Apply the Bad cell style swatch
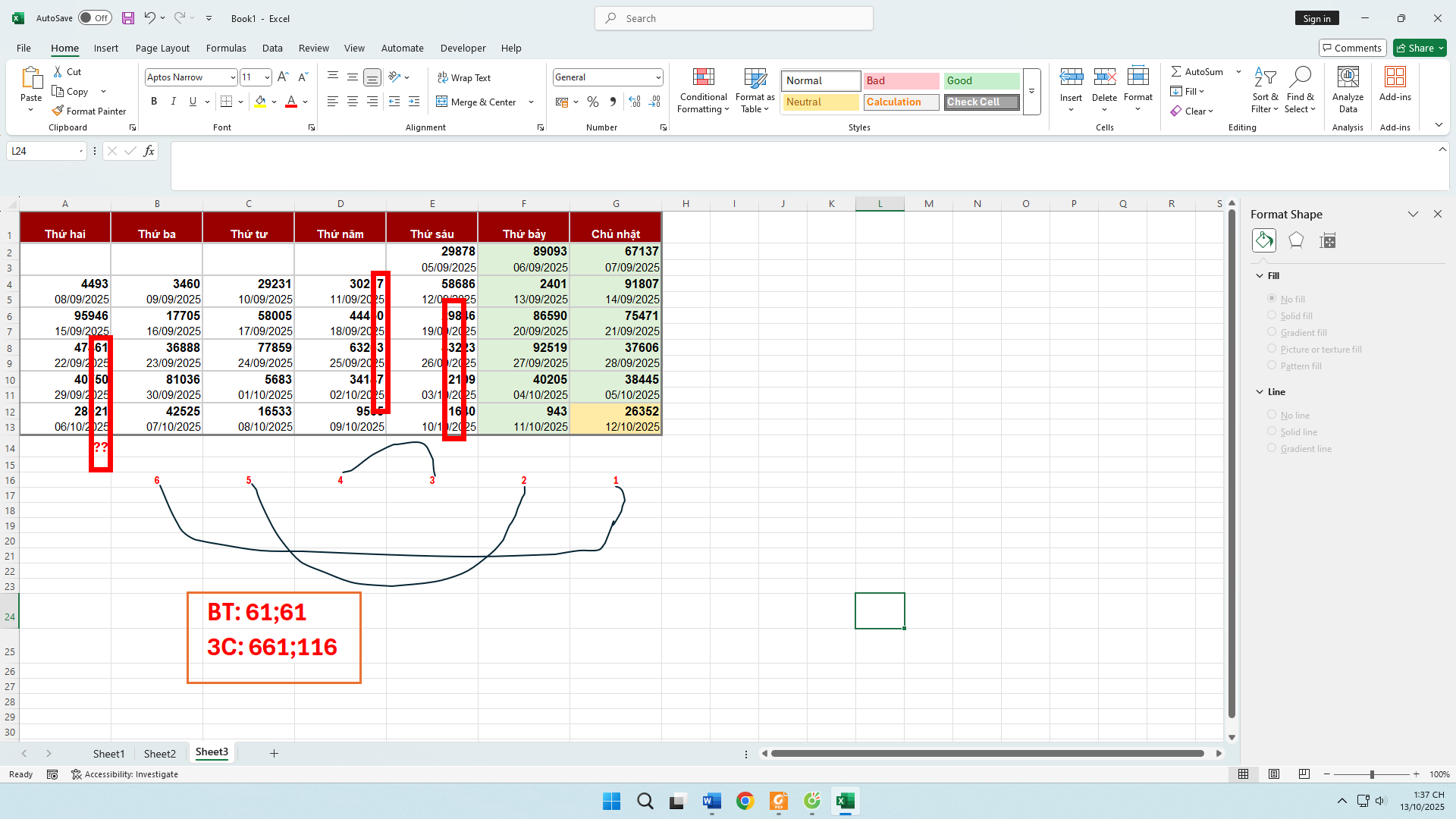Screen dimensions: 1456x819 [901, 80]
